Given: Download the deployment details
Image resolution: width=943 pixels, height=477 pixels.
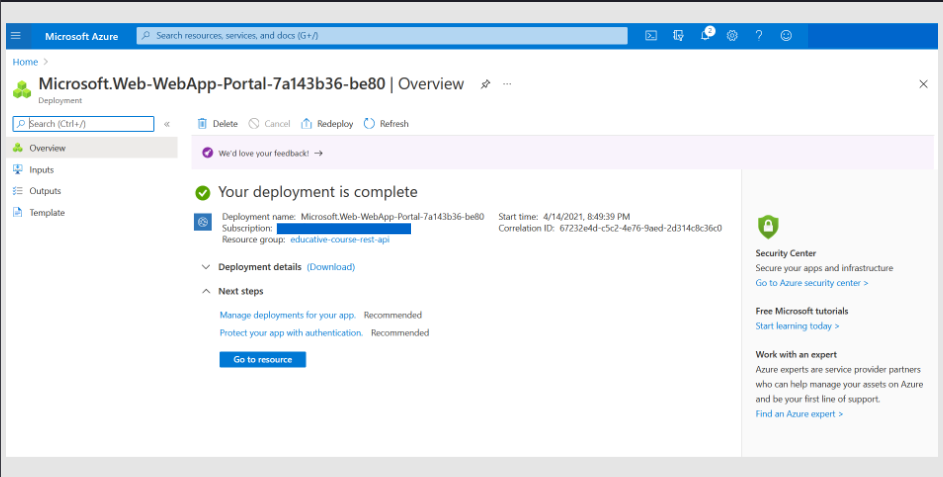Looking at the screenshot, I should [x=331, y=267].
